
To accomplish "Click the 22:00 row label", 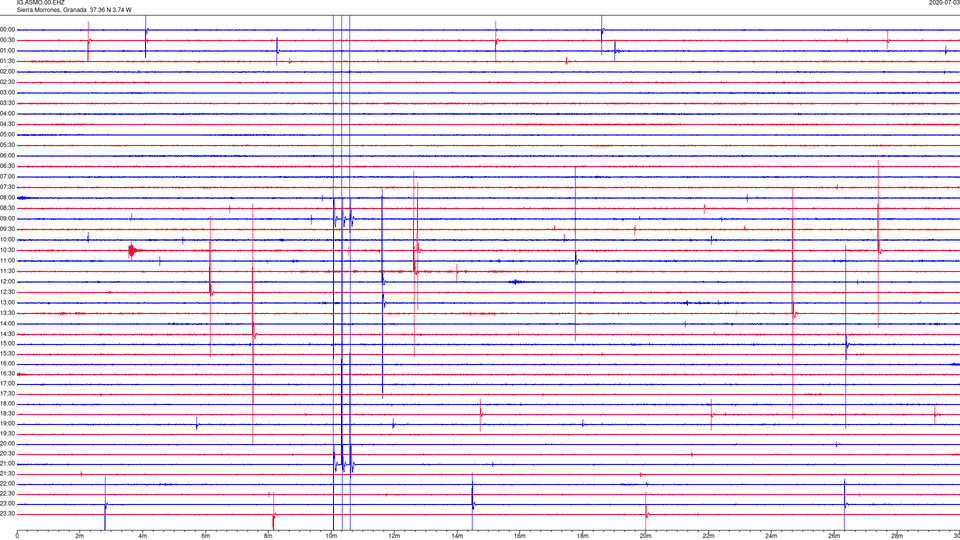I will tap(7, 484).
